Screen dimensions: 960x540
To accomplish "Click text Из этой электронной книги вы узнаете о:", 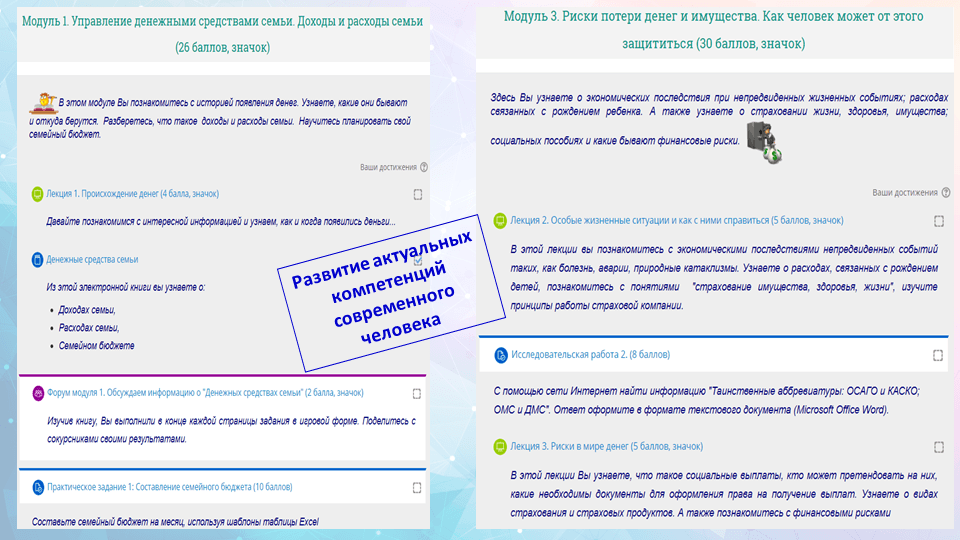I will point(126,287).
